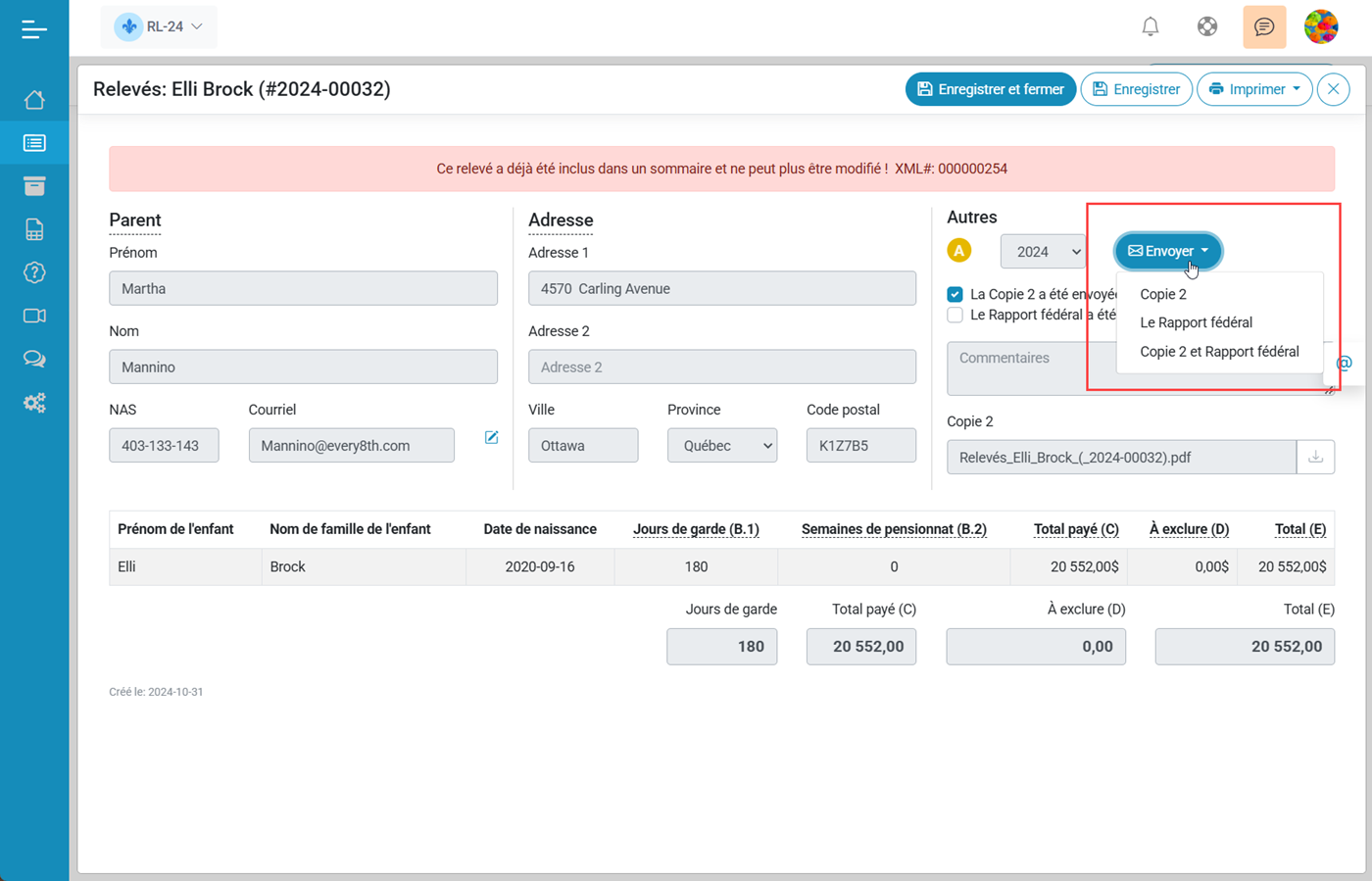Open the billing document icon in sidebar
The height and width of the screenshot is (881, 1372).
pyautogui.click(x=34, y=228)
